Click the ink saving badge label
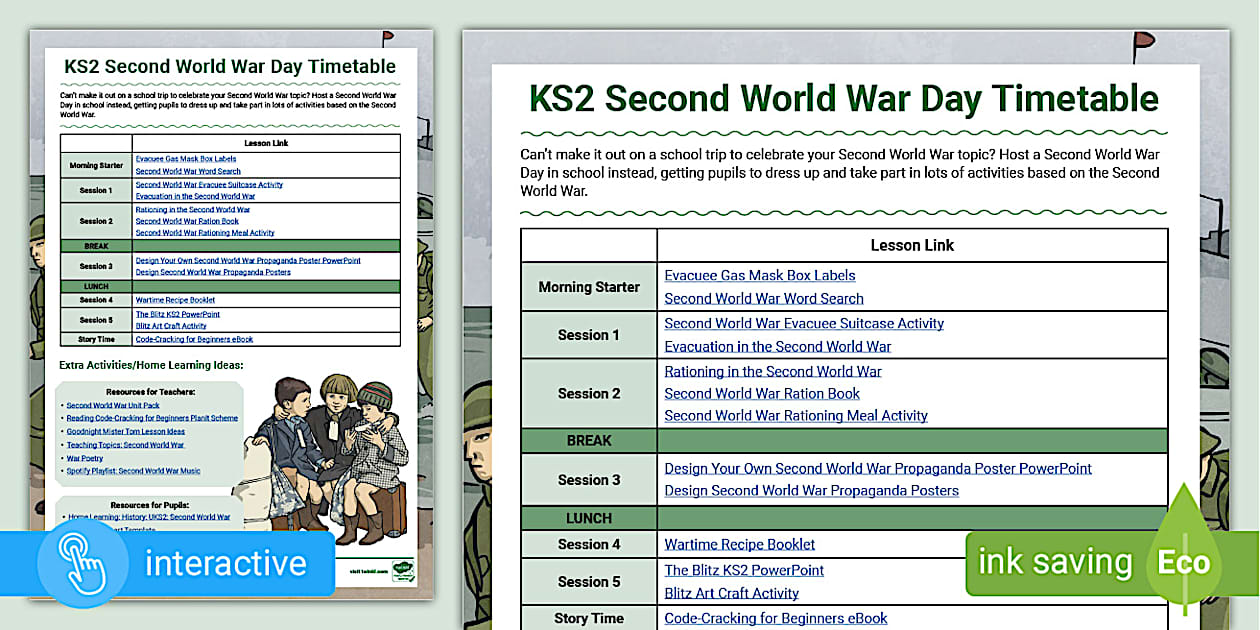Viewport: 1260px width, 630px height. pyautogui.click(x=1055, y=562)
